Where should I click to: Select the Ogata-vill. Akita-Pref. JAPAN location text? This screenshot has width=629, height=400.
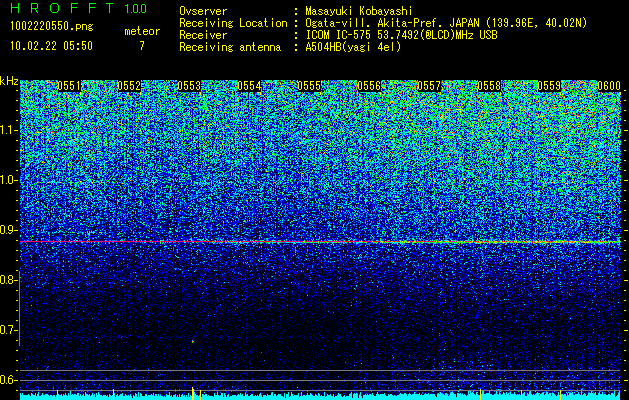coord(446,23)
